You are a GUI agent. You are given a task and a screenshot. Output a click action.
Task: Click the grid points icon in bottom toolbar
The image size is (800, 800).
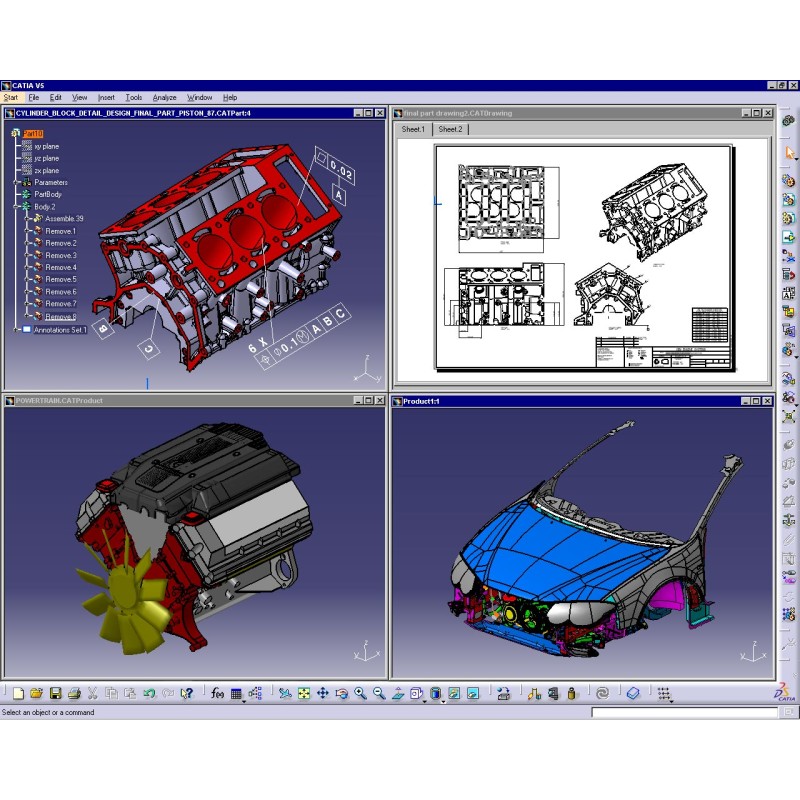coord(663,693)
